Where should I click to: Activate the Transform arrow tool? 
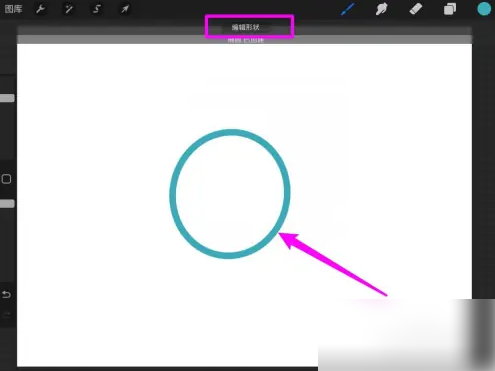coord(125,9)
